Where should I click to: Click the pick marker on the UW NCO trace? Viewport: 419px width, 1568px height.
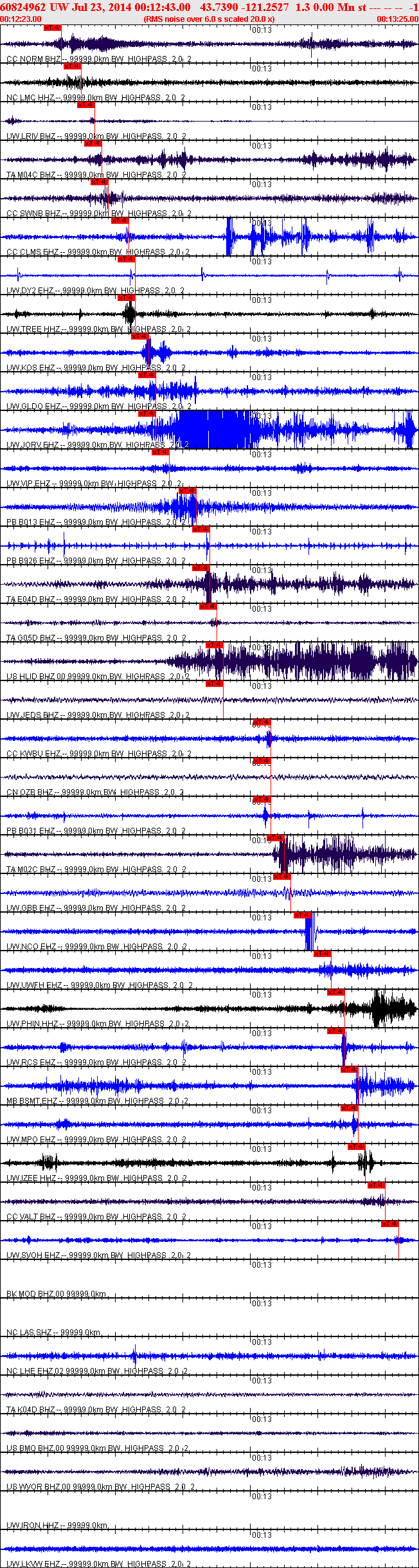tap(303, 915)
